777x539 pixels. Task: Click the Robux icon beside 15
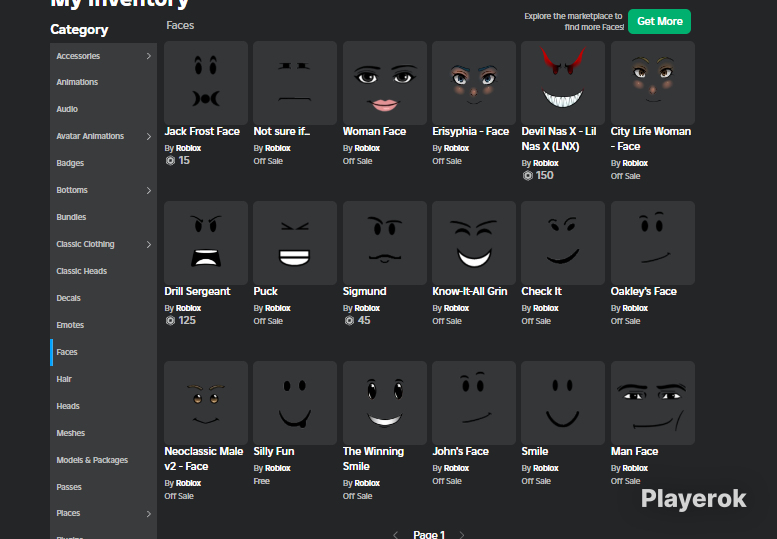click(170, 161)
